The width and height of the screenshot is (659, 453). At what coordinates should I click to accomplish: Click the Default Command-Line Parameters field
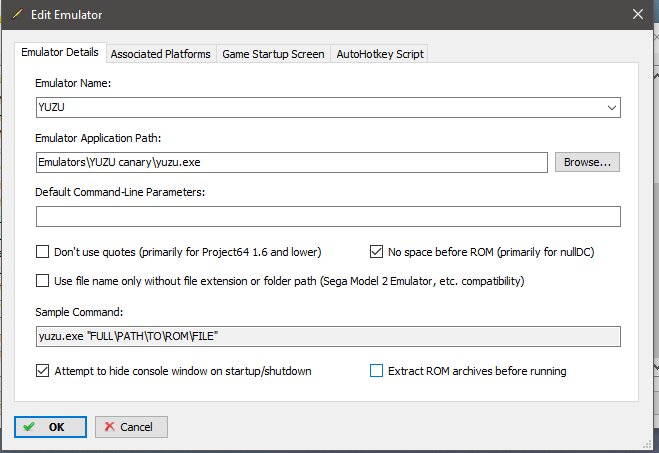pyautogui.click(x=328, y=216)
